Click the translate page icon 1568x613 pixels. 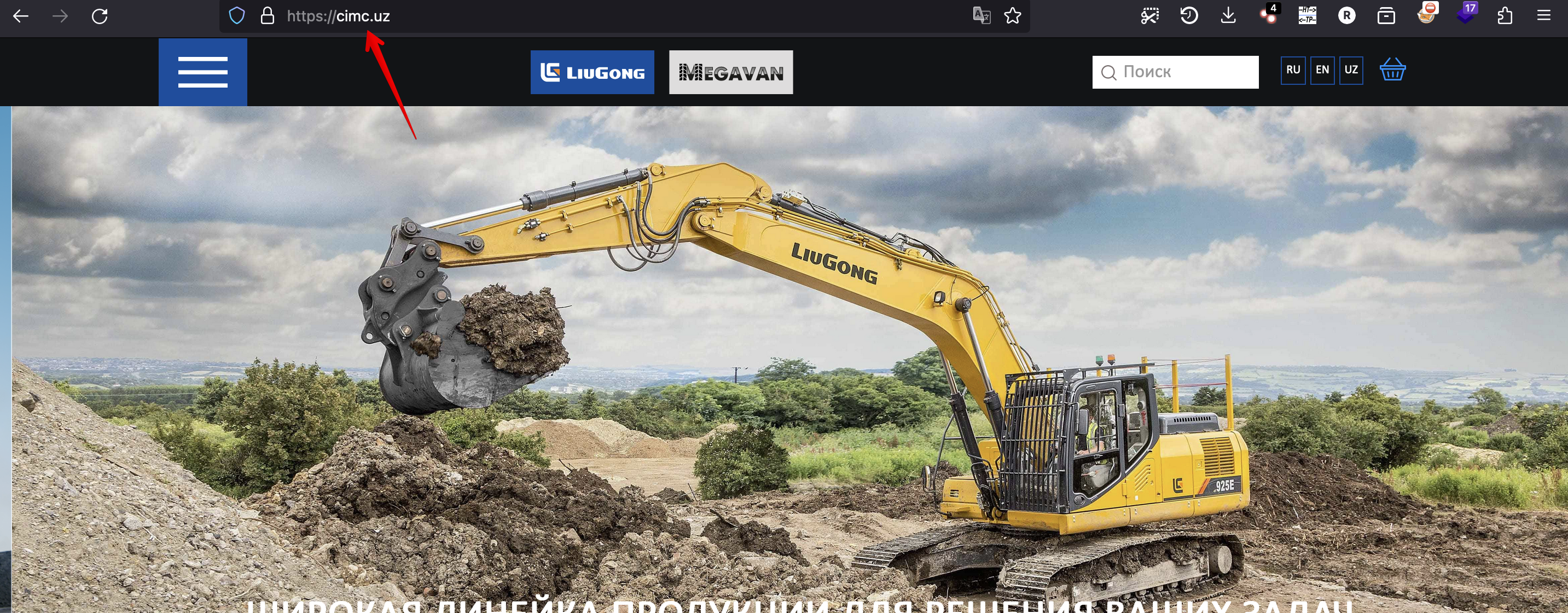coord(981,16)
